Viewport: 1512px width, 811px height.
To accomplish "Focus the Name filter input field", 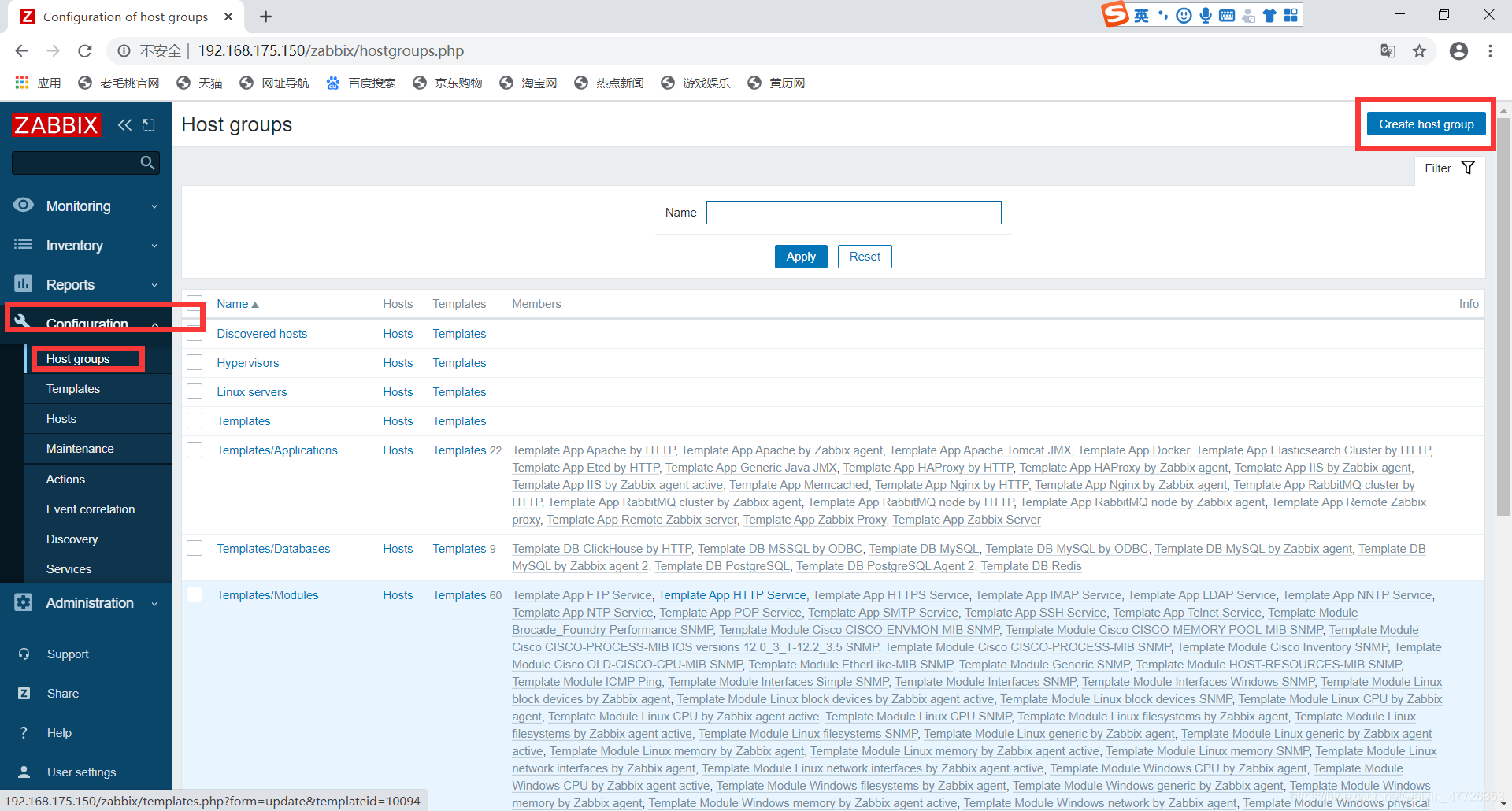I will (854, 213).
